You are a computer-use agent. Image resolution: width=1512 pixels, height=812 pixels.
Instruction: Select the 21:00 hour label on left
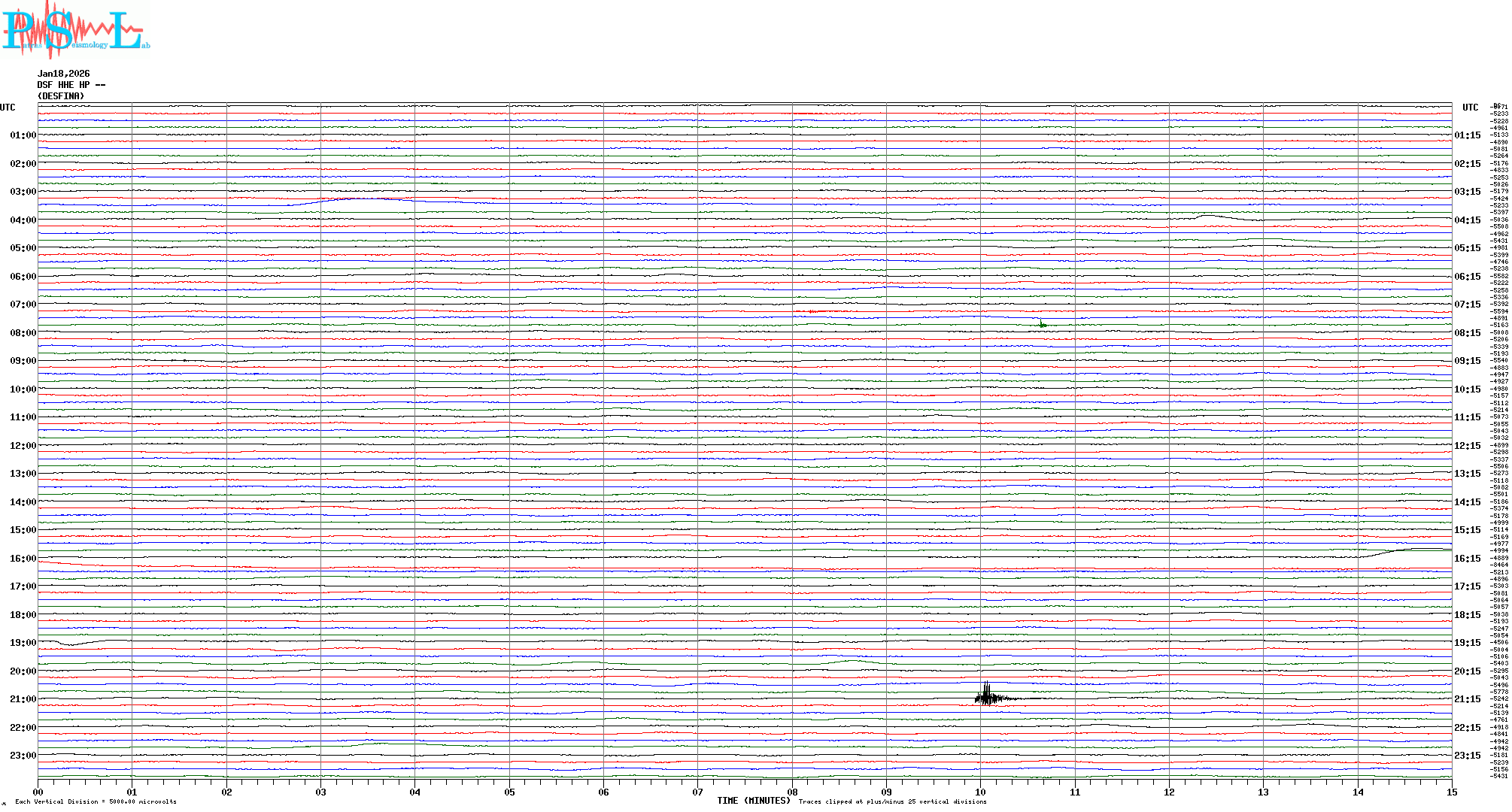coord(23,699)
